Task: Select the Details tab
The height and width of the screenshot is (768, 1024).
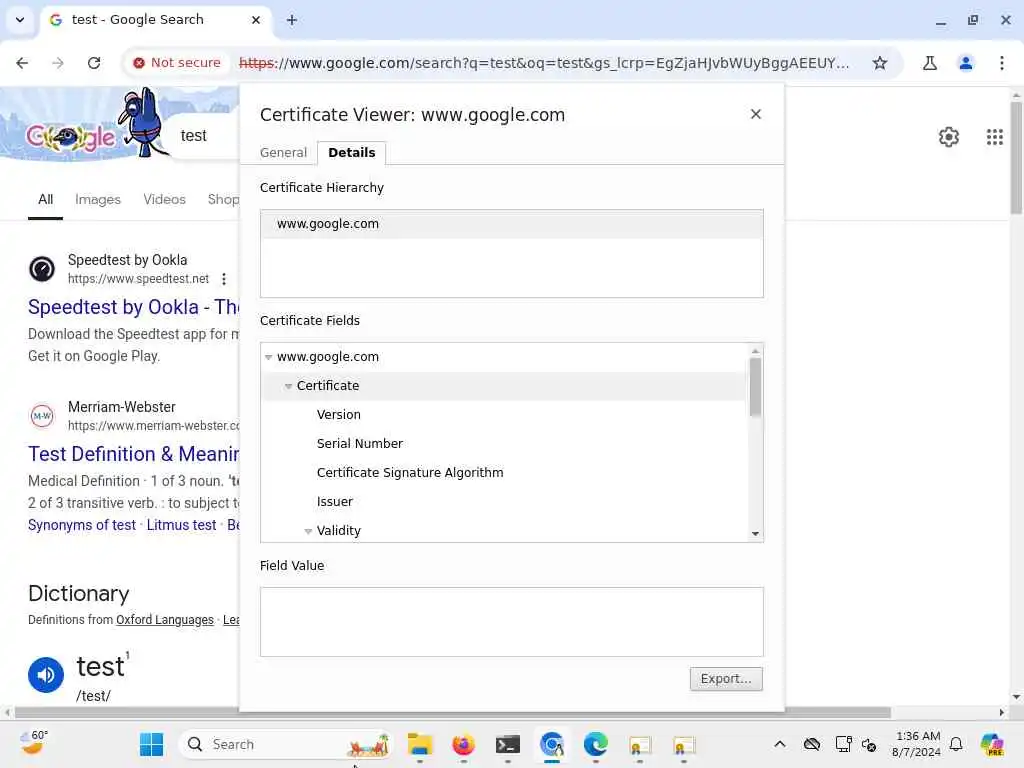Action: coord(351,153)
